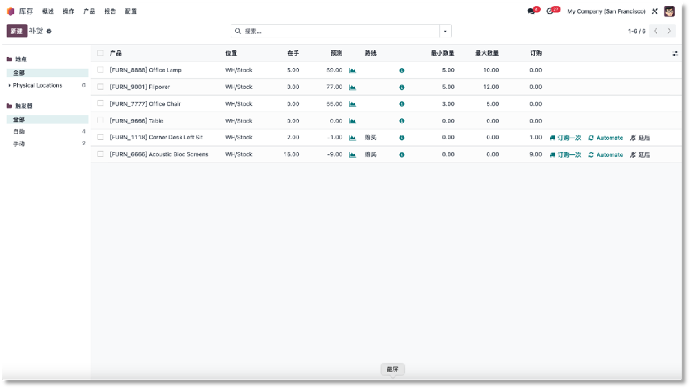
Task: Click min quantity 5.00 in Office Lamp row
Action: (448, 70)
